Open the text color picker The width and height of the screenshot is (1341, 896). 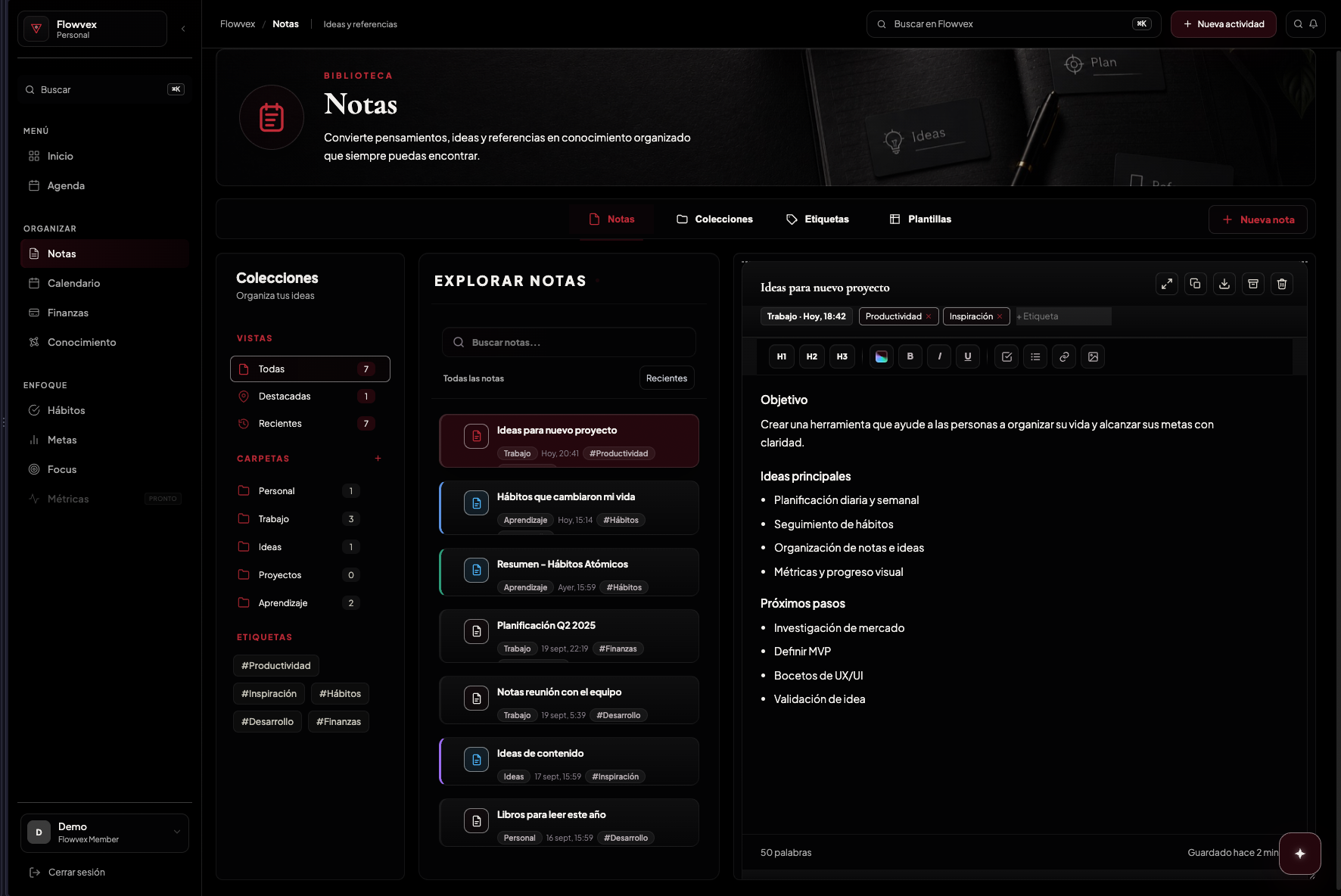tap(882, 356)
